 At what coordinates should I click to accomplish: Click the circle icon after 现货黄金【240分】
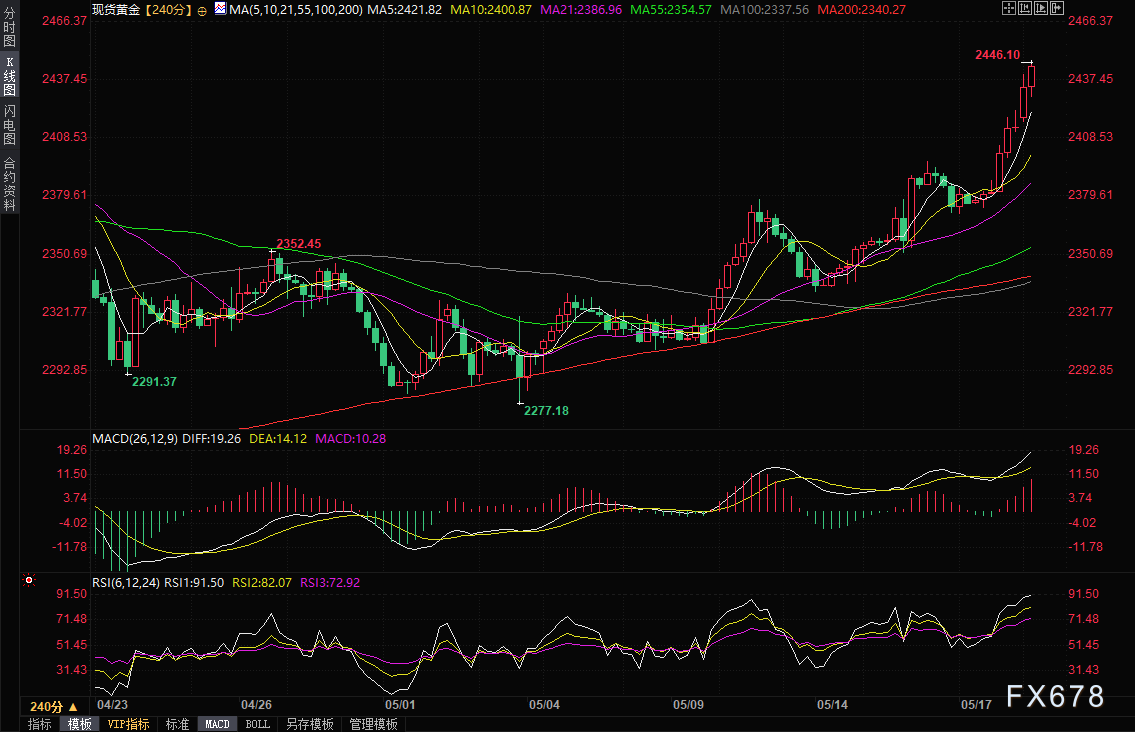tap(203, 9)
